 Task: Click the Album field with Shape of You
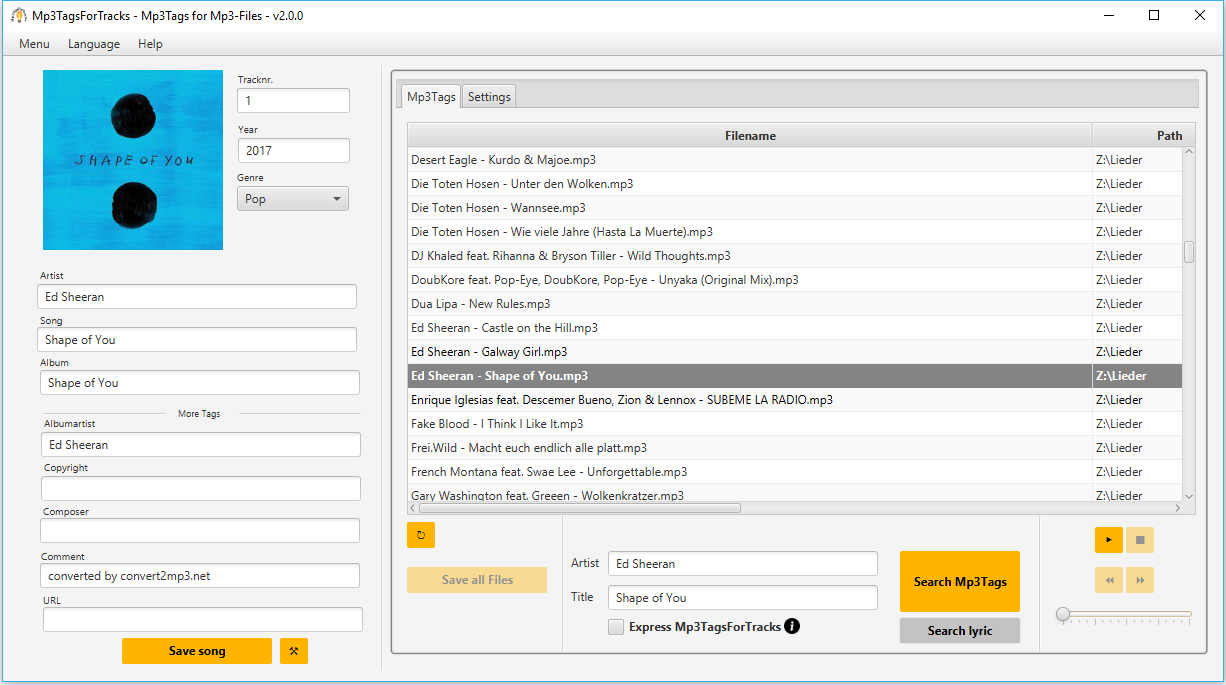pos(200,383)
